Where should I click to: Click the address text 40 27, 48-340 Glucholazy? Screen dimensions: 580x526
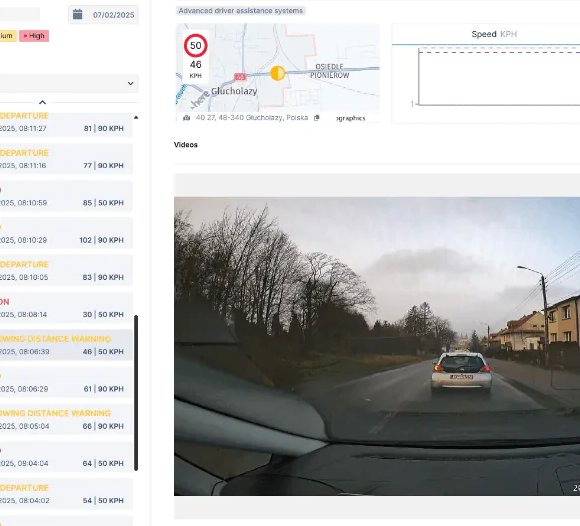coord(252,118)
